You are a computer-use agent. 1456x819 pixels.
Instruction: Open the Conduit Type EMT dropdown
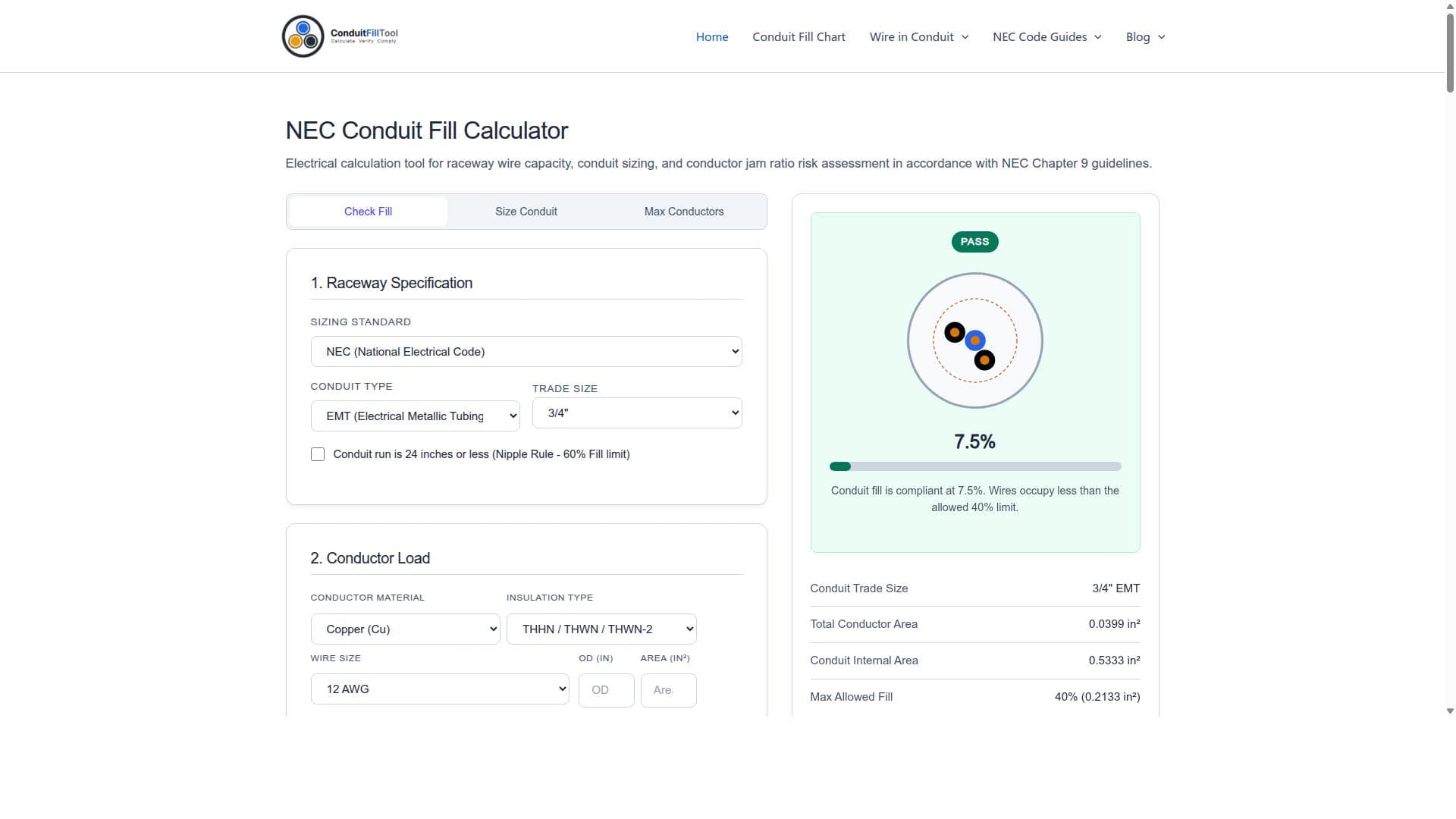[x=416, y=416]
